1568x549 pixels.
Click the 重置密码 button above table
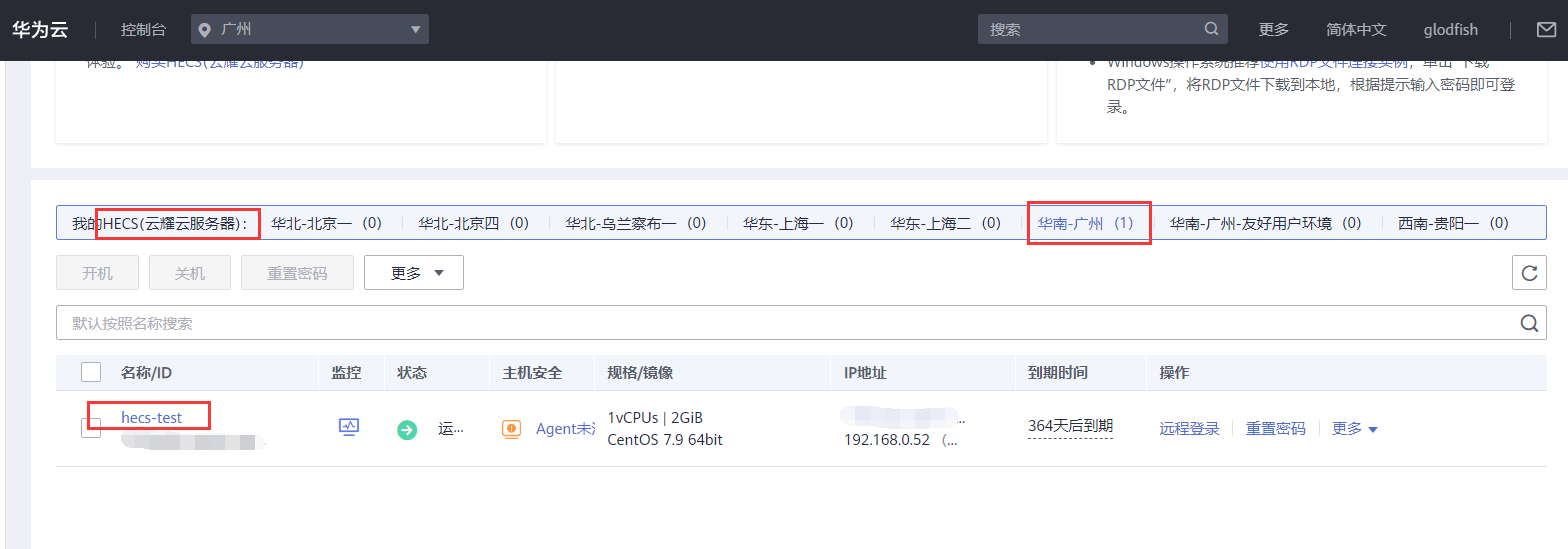point(297,272)
